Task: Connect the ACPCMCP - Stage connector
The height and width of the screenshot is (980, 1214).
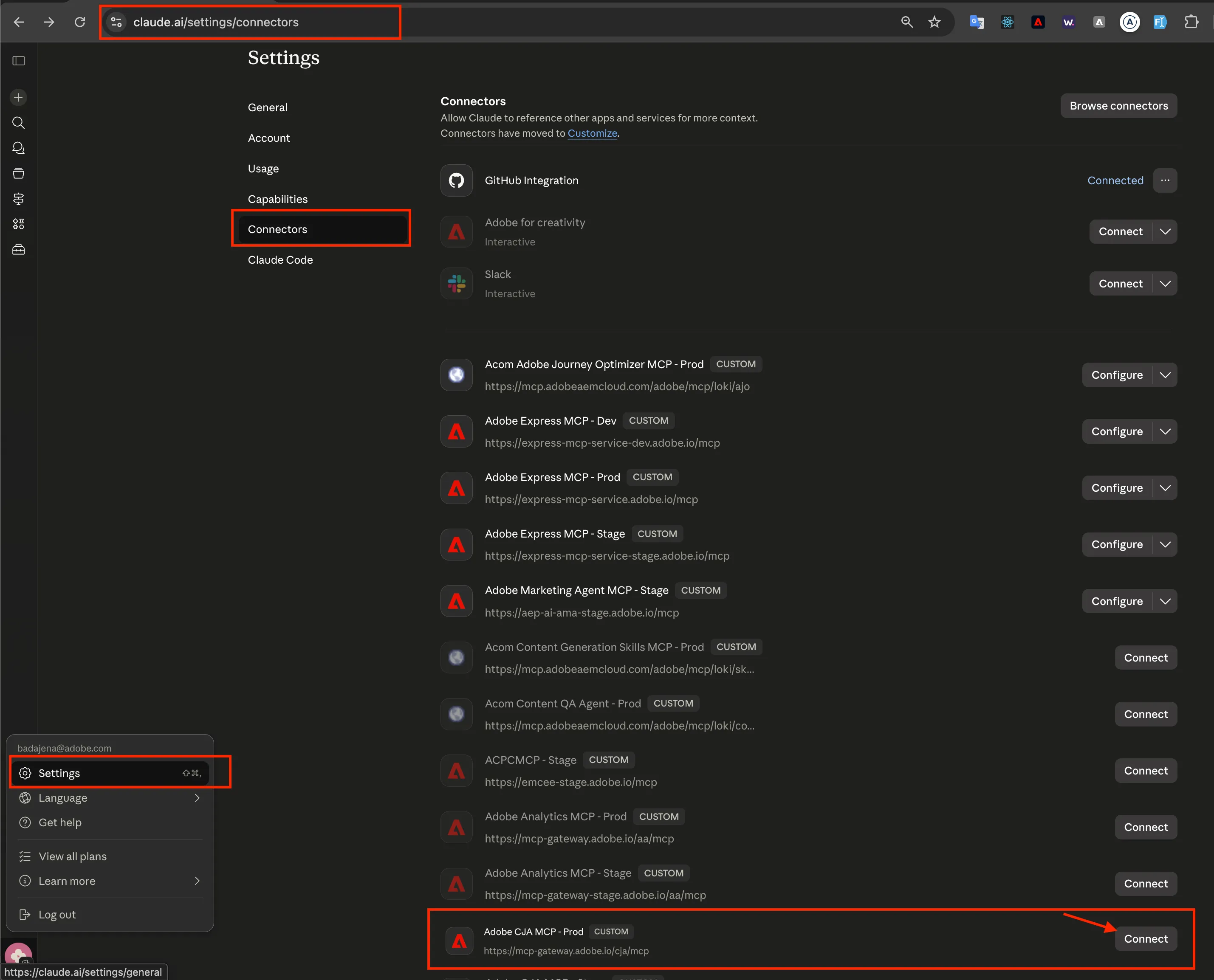Action: point(1146,771)
